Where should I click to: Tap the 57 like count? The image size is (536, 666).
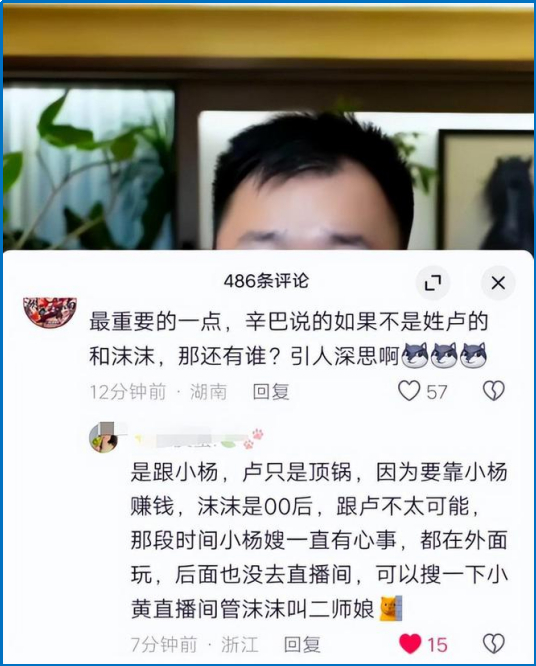pyautogui.click(x=437, y=392)
